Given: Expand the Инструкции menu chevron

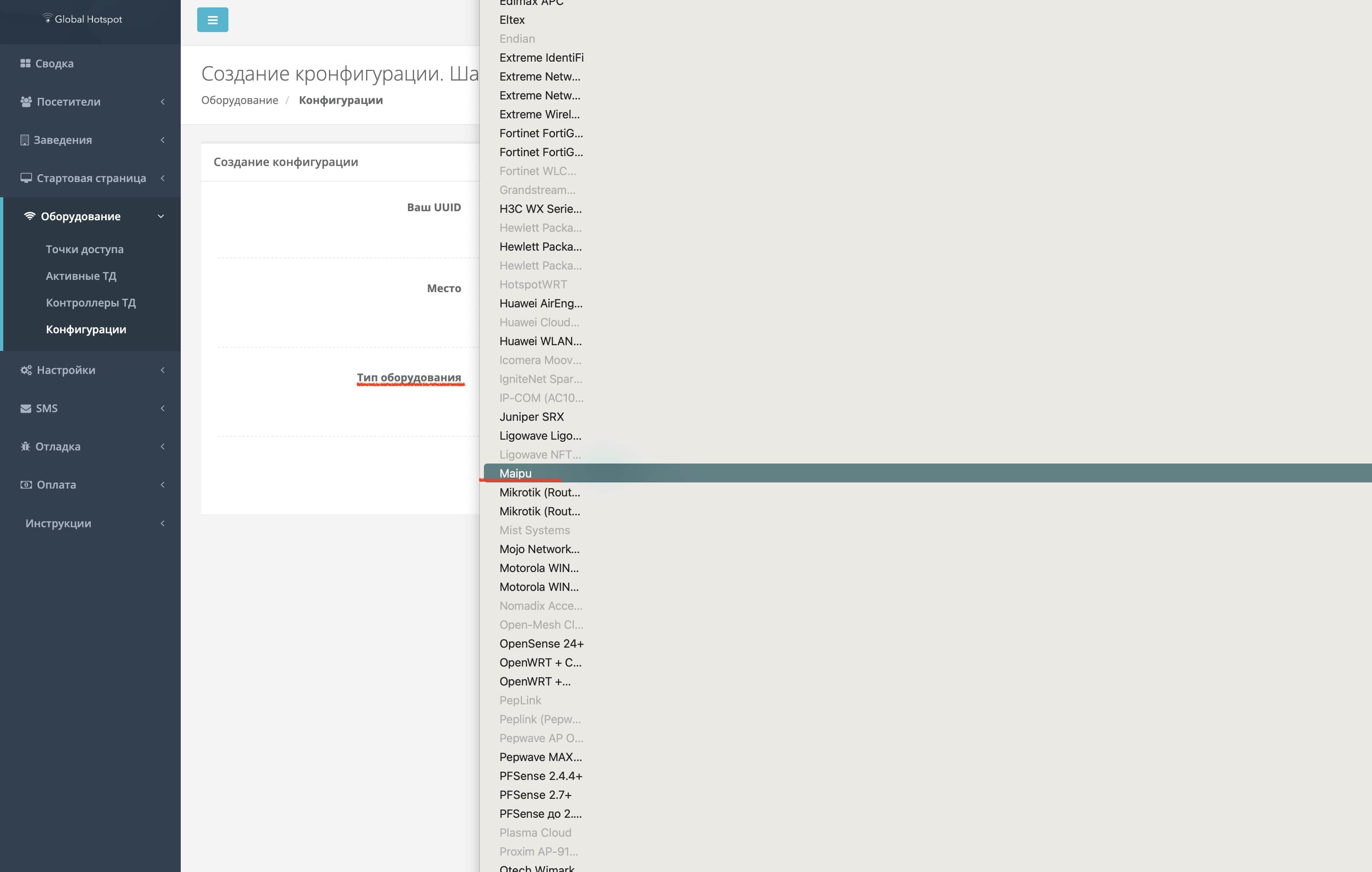Looking at the screenshot, I should tap(162, 523).
